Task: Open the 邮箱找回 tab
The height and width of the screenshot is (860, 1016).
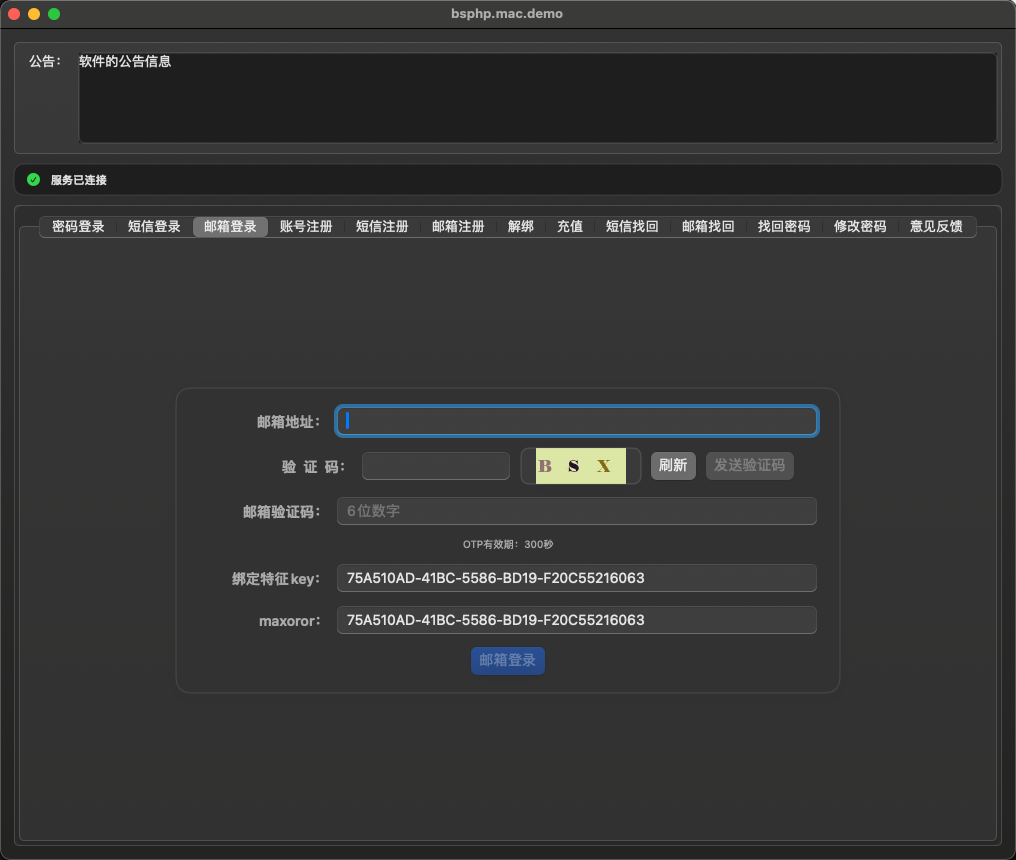Action: pos(708,227)
